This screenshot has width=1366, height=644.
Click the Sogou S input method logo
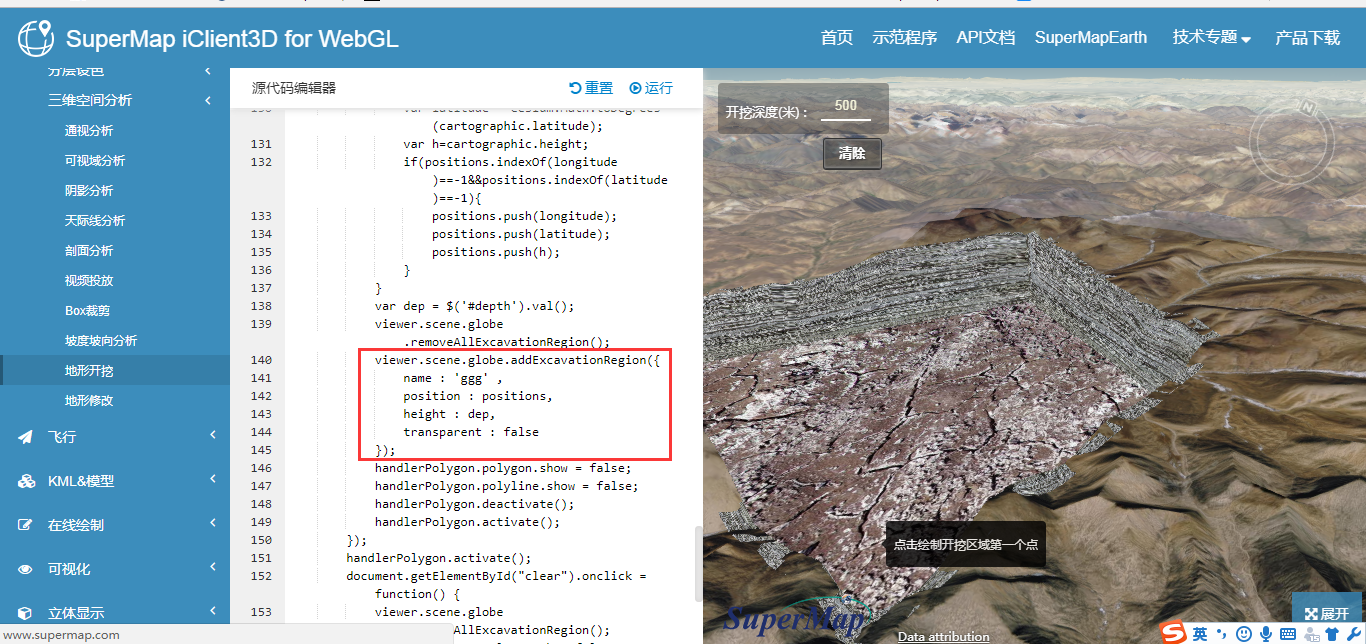click(x=1174, y=632)
